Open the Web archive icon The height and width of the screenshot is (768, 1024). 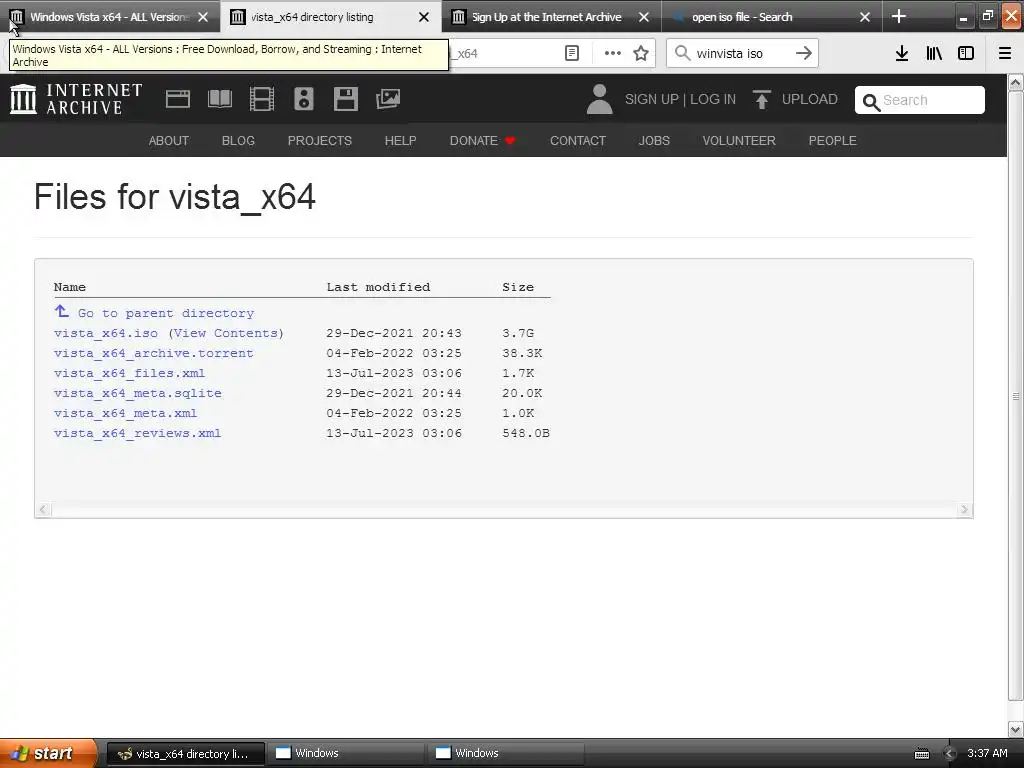(178, 99)
